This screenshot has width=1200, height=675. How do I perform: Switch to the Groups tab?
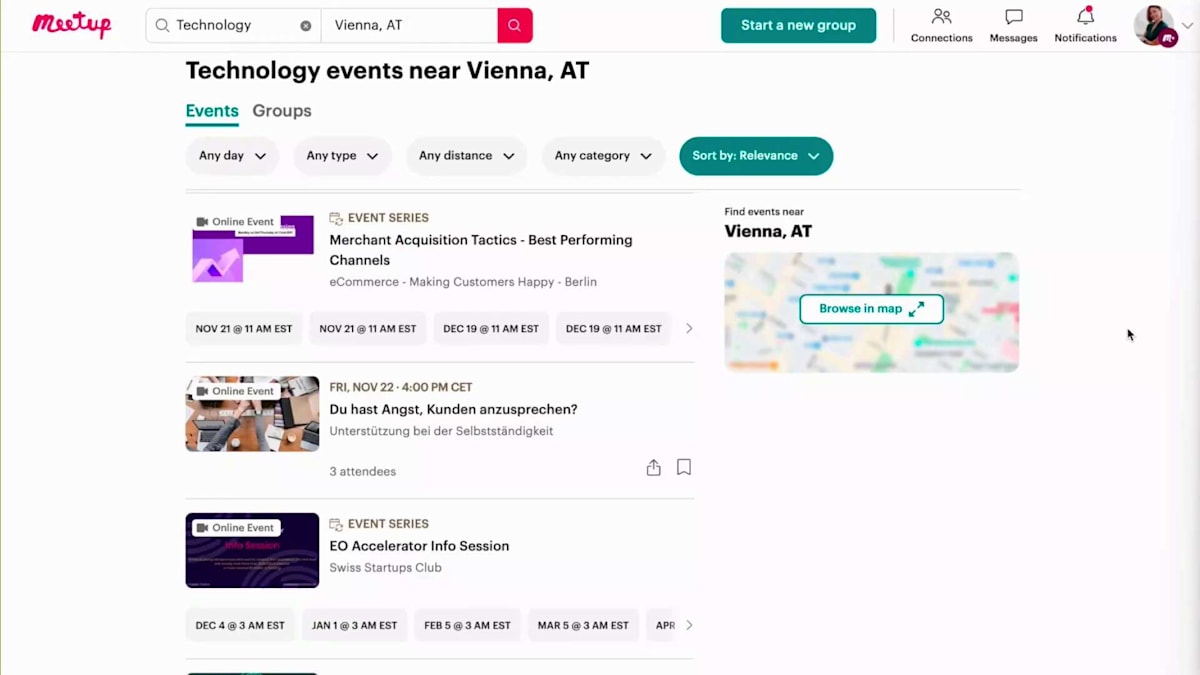tap(282, 111)
